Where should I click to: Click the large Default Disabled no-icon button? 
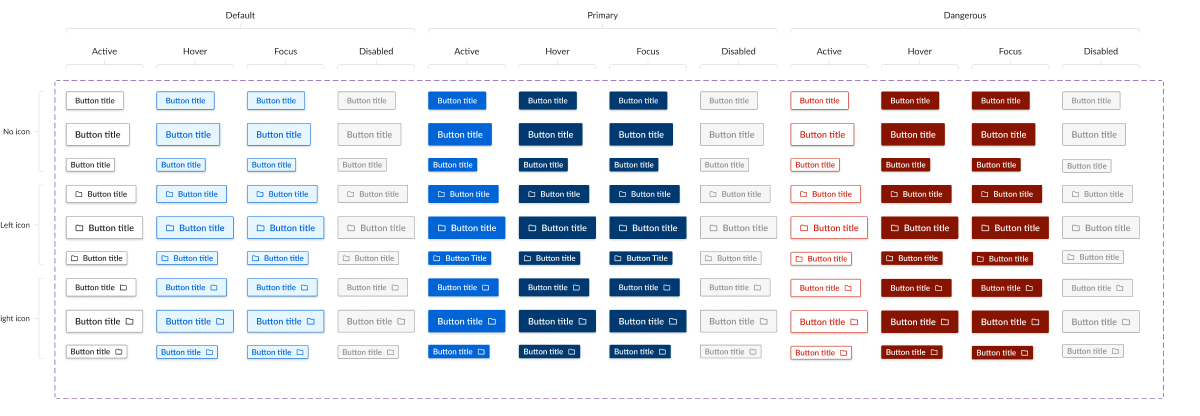[370, 134]
